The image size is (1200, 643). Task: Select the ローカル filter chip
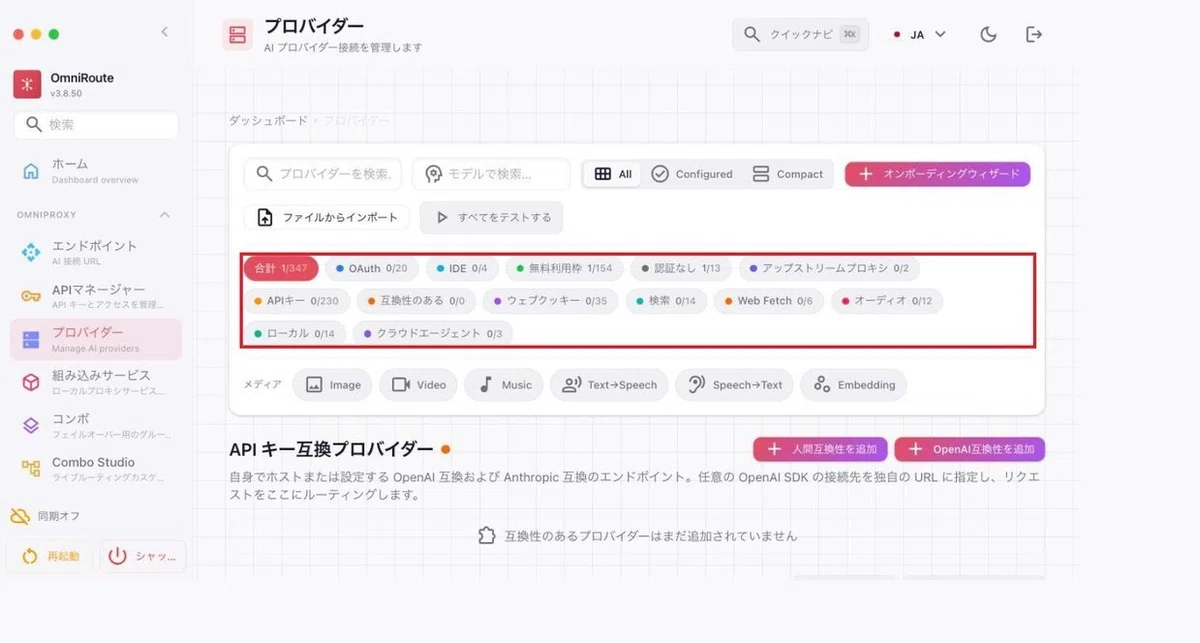click(294, 334)
